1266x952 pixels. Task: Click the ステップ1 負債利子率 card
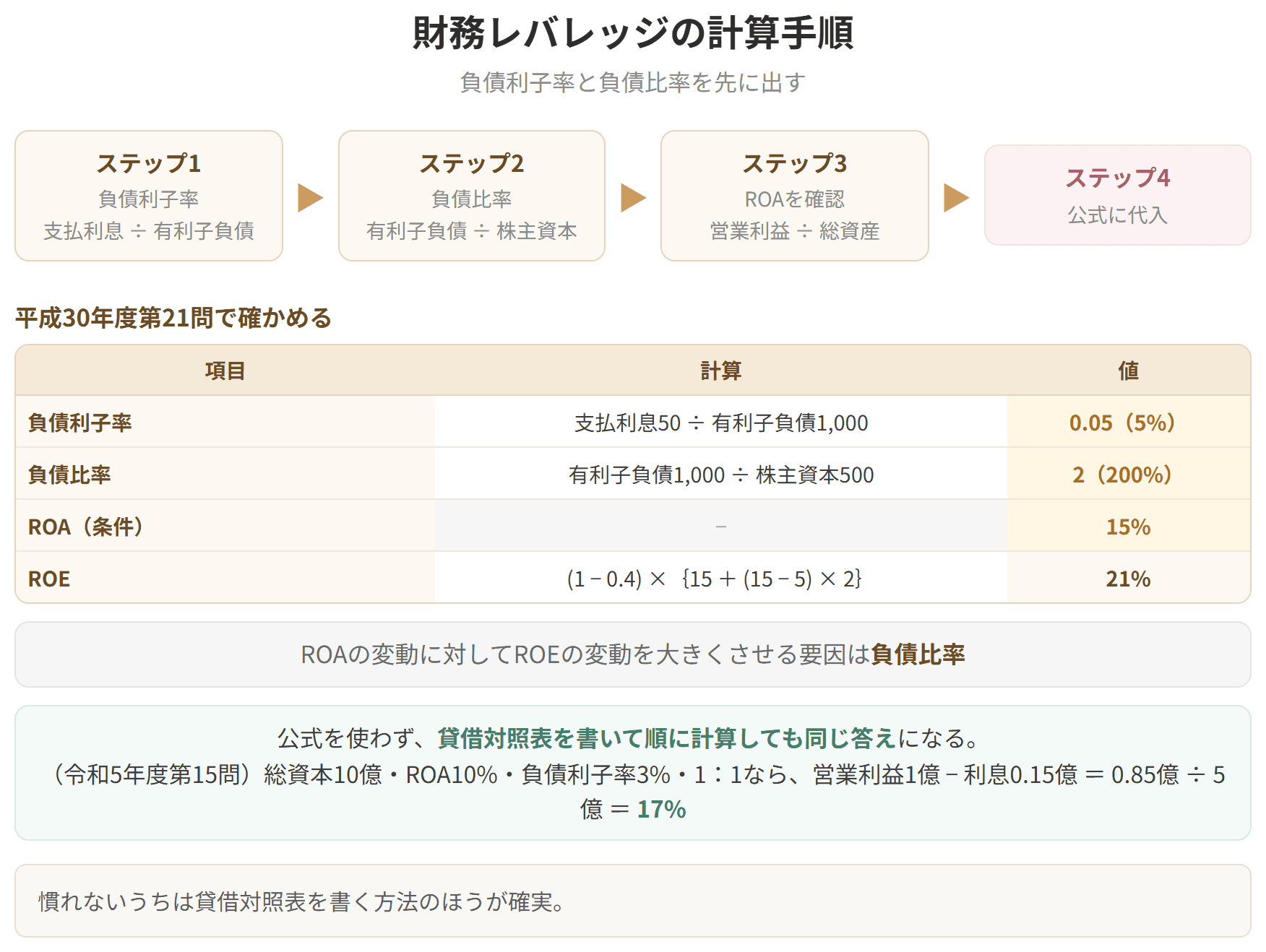point(149,196)
